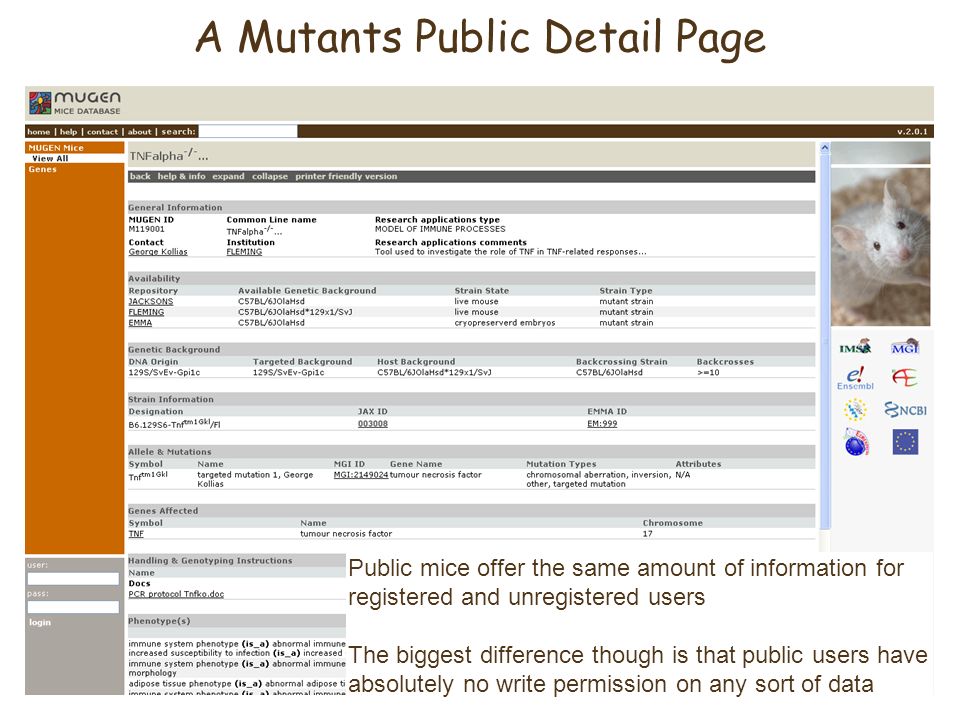Open contact in the navigation bar
The width and height of the screenshot is (960, 720).
coord(102,132)
